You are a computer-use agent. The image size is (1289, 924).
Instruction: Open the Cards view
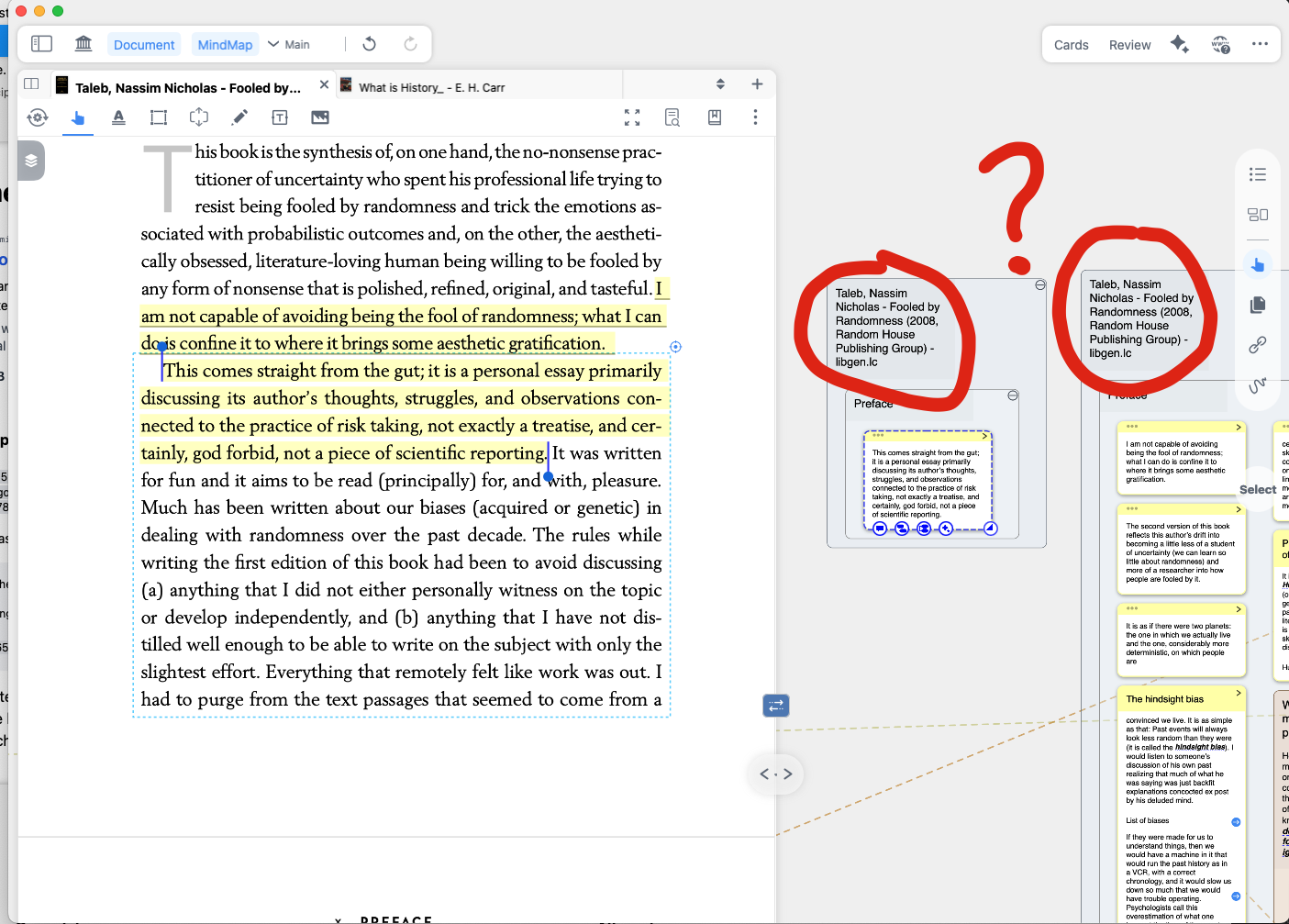click(1071, 45)
